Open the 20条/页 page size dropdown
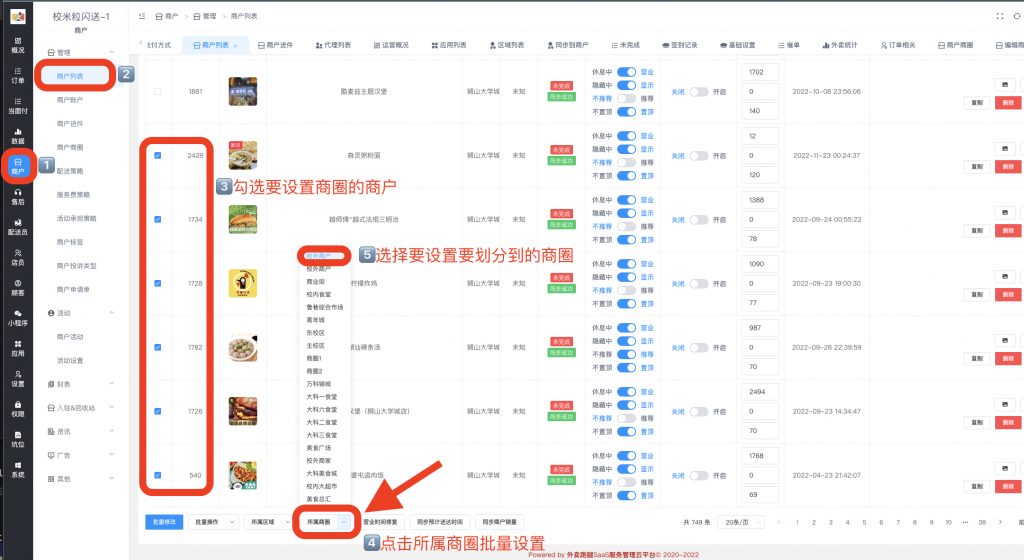Image resolution: width=1024 pixels, height=560 pixels. click(742, 522)
